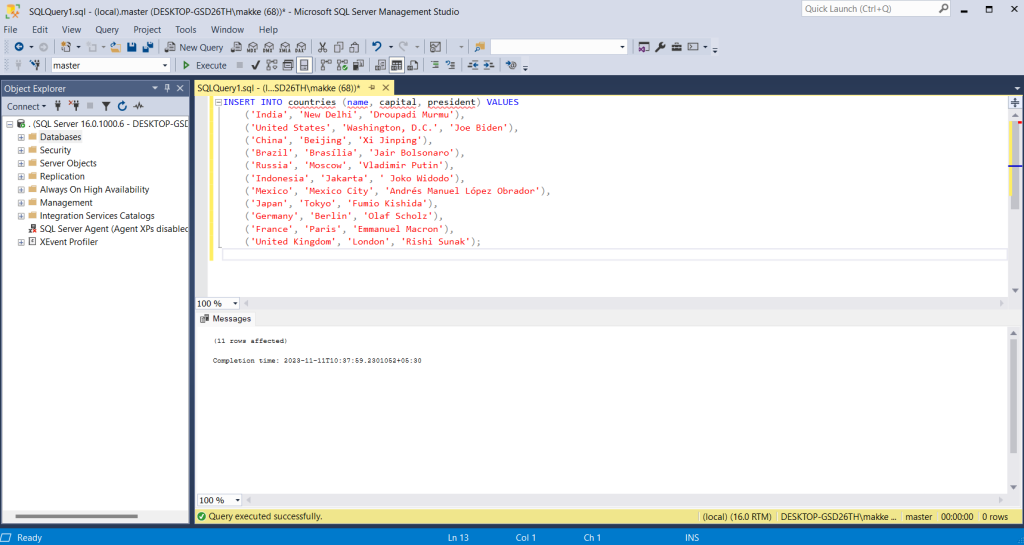This screenshot has width=1024, height=545.
Task: Select the Messages tab
Action: [226, 319]
